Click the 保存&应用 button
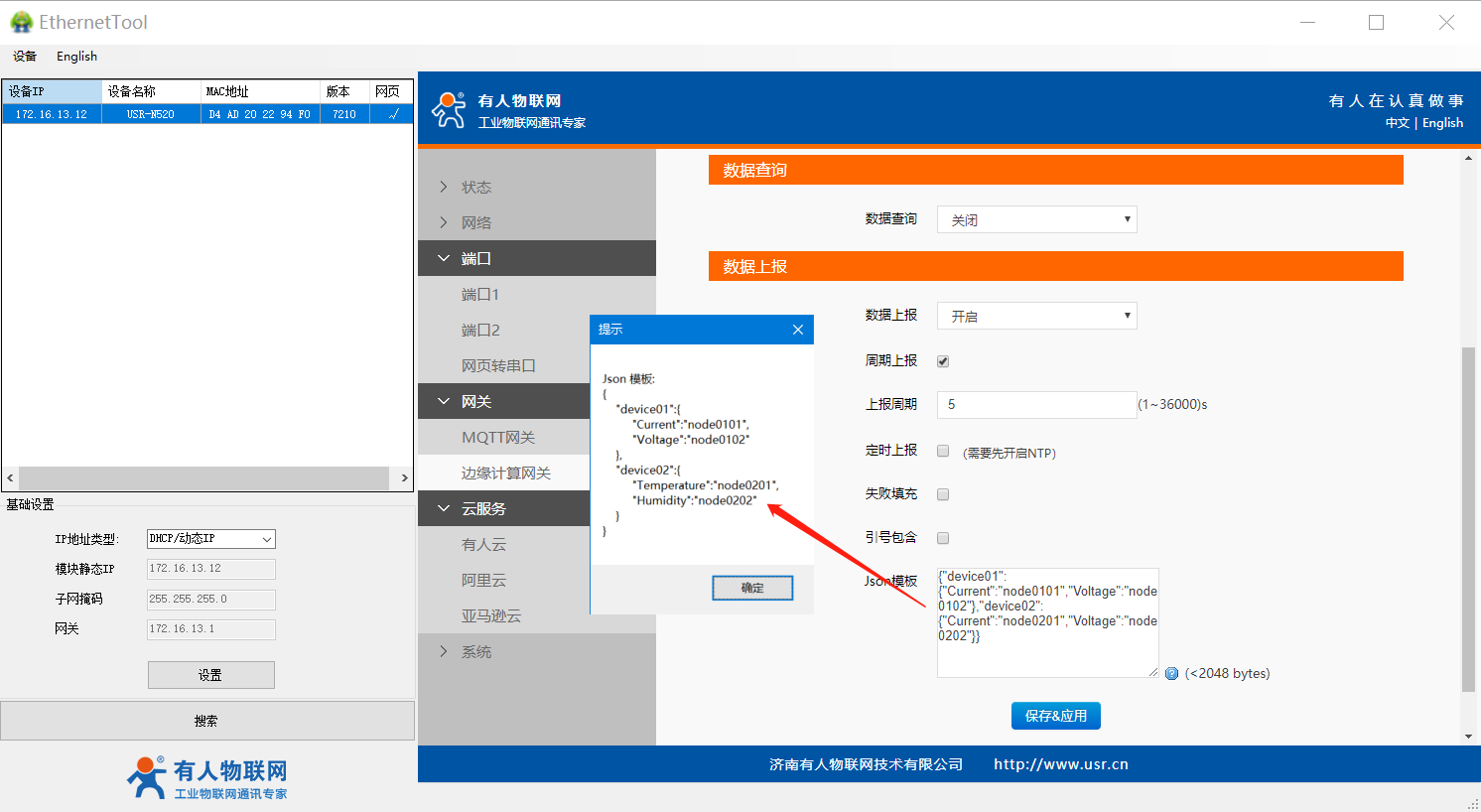 click(x=1055, y=716)
